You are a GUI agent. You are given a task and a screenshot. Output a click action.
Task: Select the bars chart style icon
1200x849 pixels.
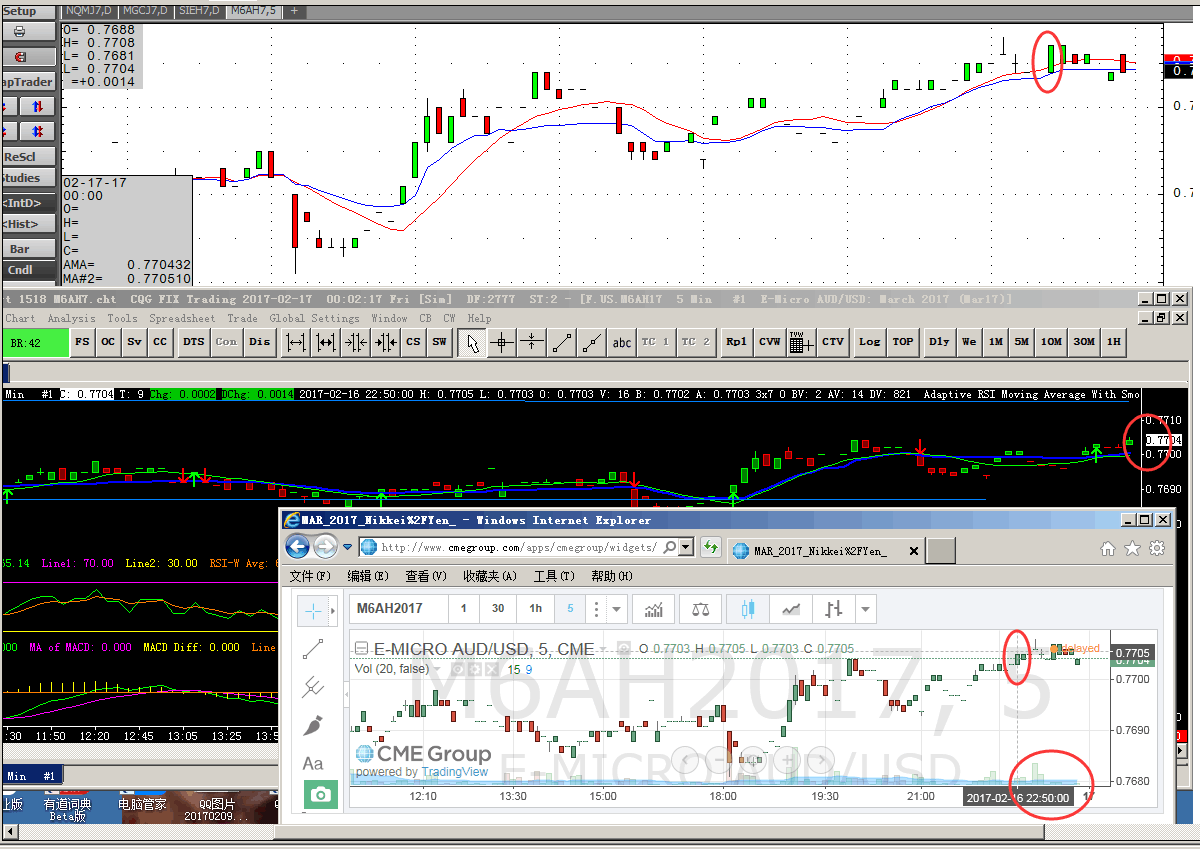tap(834, 608)
